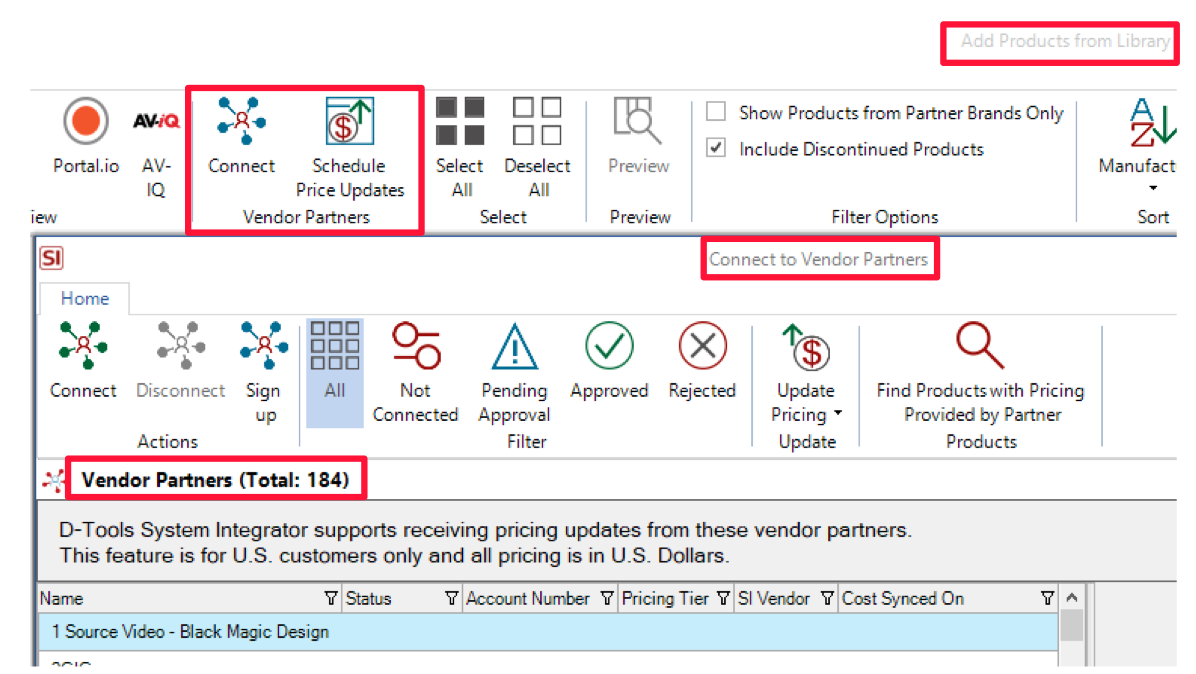Click the Name column header
Viewport: 1196px width, 674px height.
189,599
